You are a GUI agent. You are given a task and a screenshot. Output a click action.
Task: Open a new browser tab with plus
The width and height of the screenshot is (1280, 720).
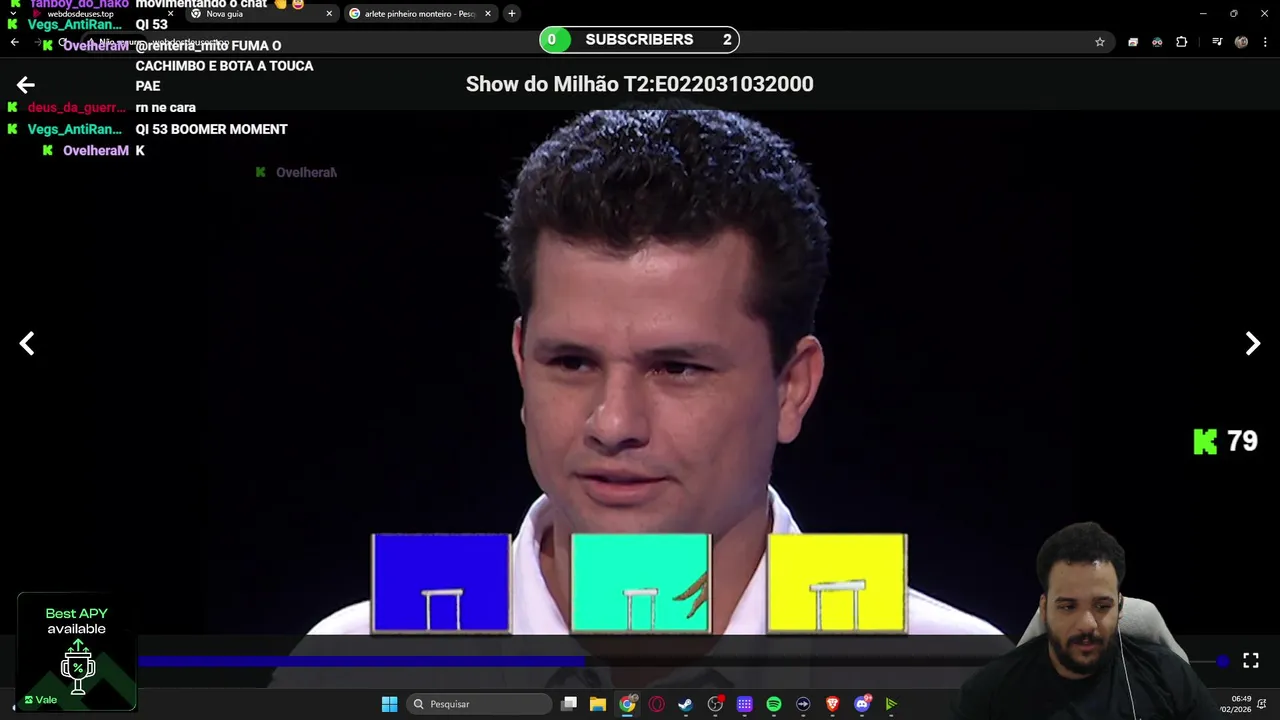(512, 14)
